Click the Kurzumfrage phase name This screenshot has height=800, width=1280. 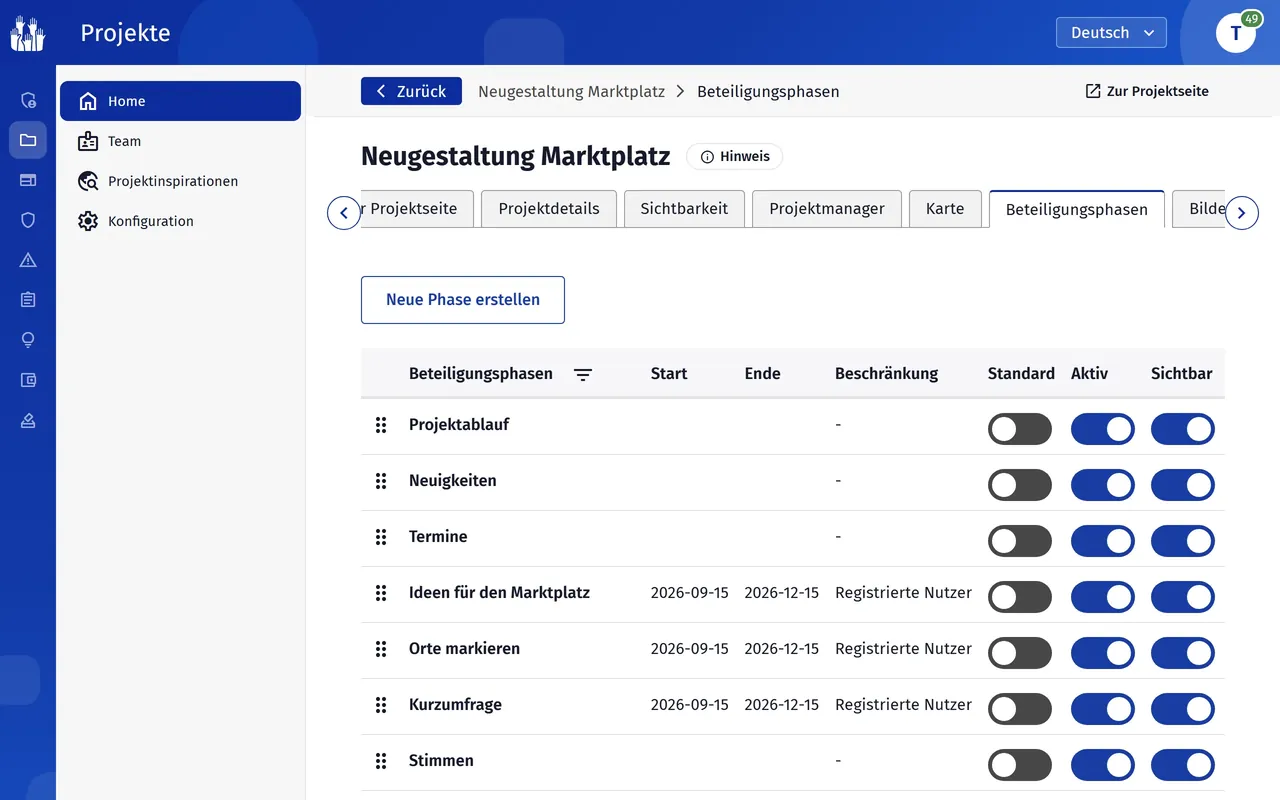tap(455, 705)
